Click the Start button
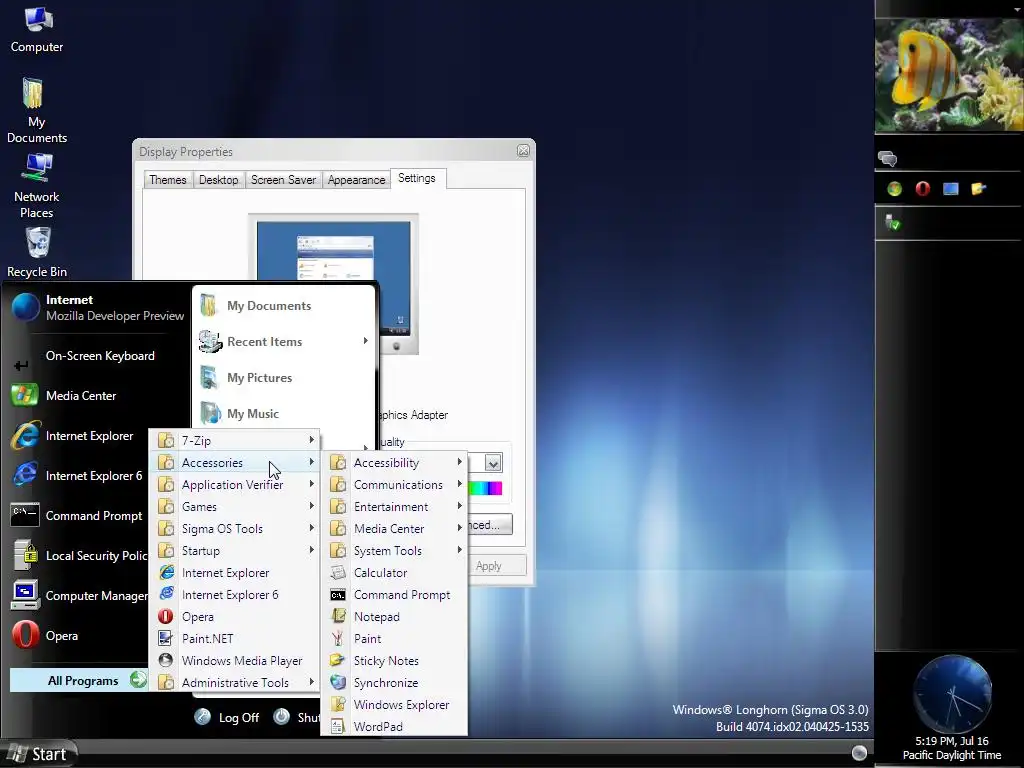Viewport: 1024px width, 768px height. (x=39, y=754)
